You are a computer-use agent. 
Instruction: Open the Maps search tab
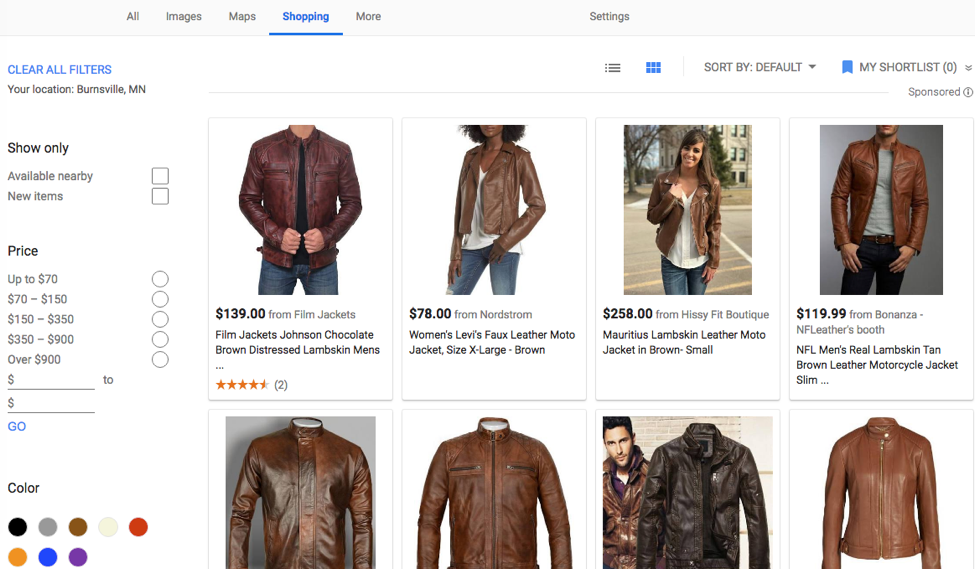pyautogui.click(x=242, y=17)
